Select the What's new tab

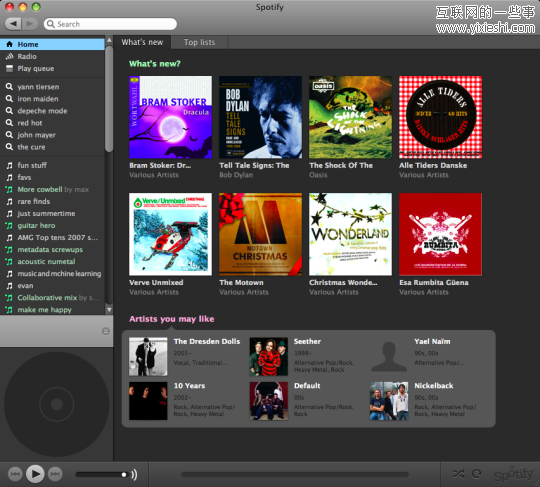tap(142, 42)
